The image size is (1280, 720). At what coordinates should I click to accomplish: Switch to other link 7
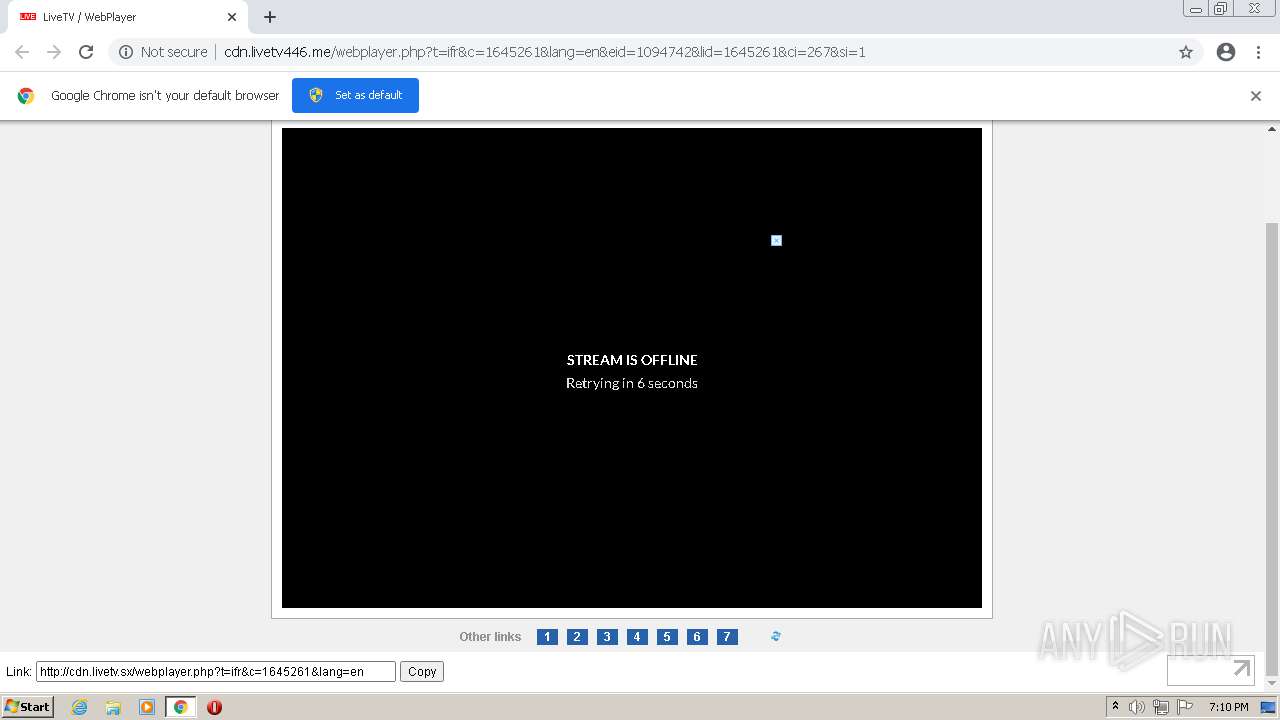[727, 637]
